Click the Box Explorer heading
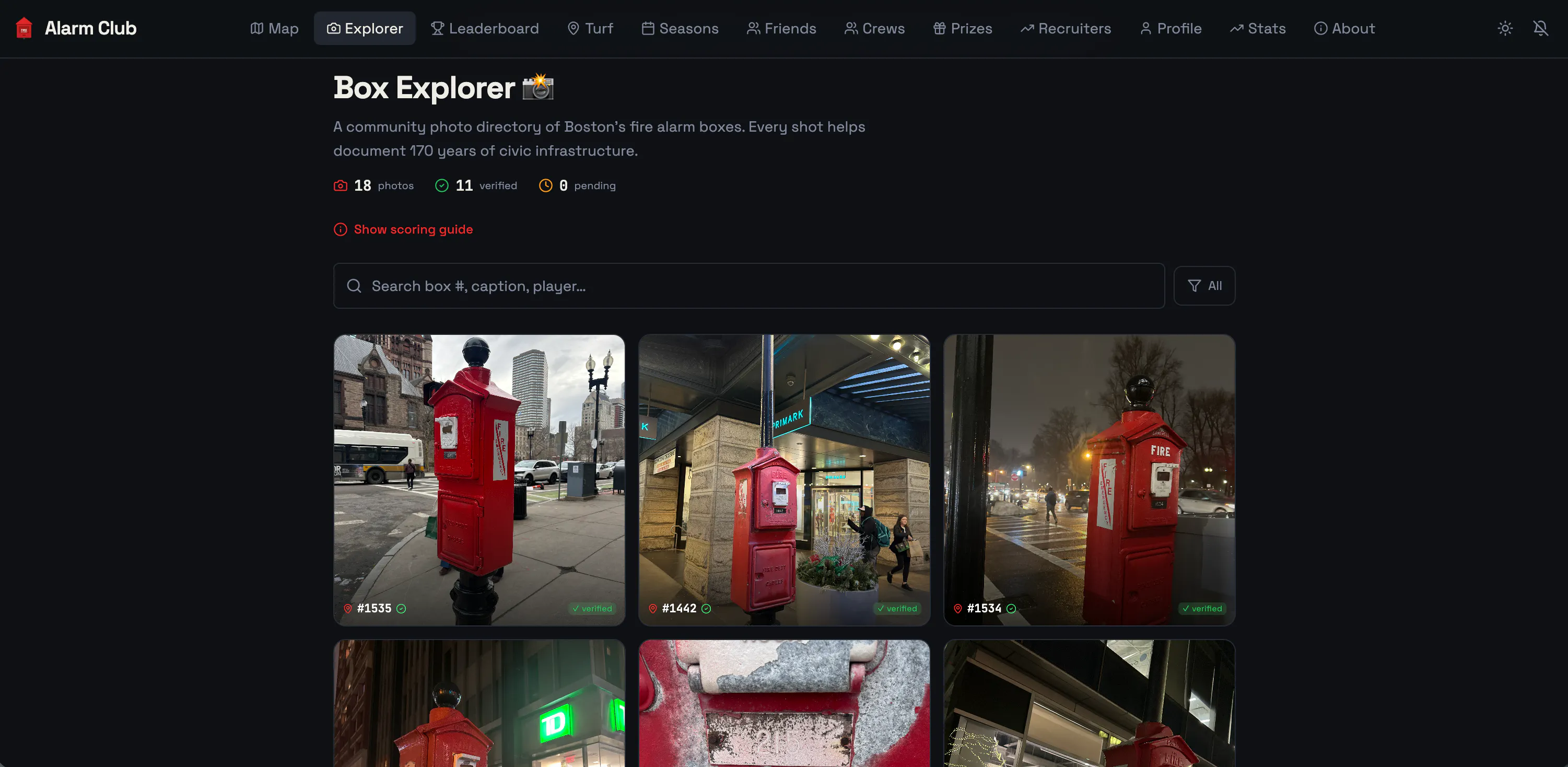The image size is (1568, 767). coord(424,88)
